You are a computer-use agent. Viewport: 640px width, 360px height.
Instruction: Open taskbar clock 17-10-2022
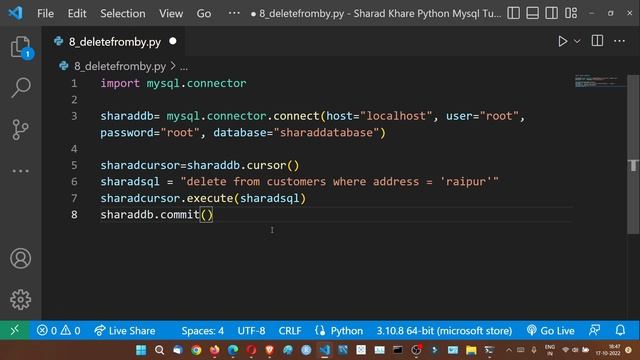point(609,350)
